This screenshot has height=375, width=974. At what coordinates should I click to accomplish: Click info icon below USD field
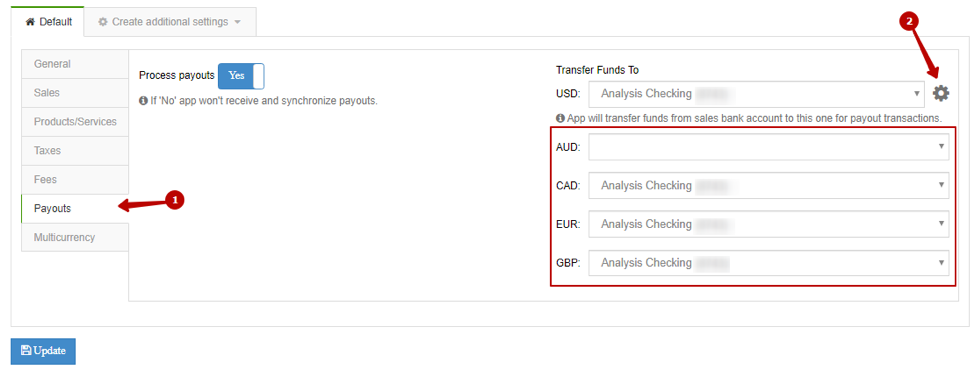(560, 117)
